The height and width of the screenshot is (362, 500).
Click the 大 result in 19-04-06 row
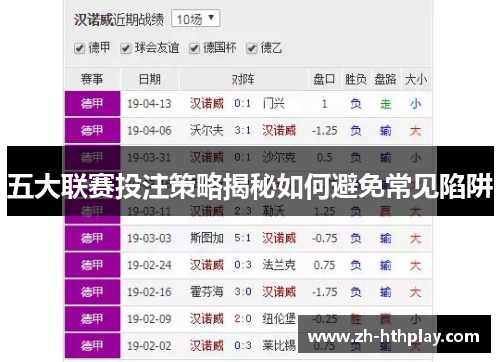(x=415, y=131)
